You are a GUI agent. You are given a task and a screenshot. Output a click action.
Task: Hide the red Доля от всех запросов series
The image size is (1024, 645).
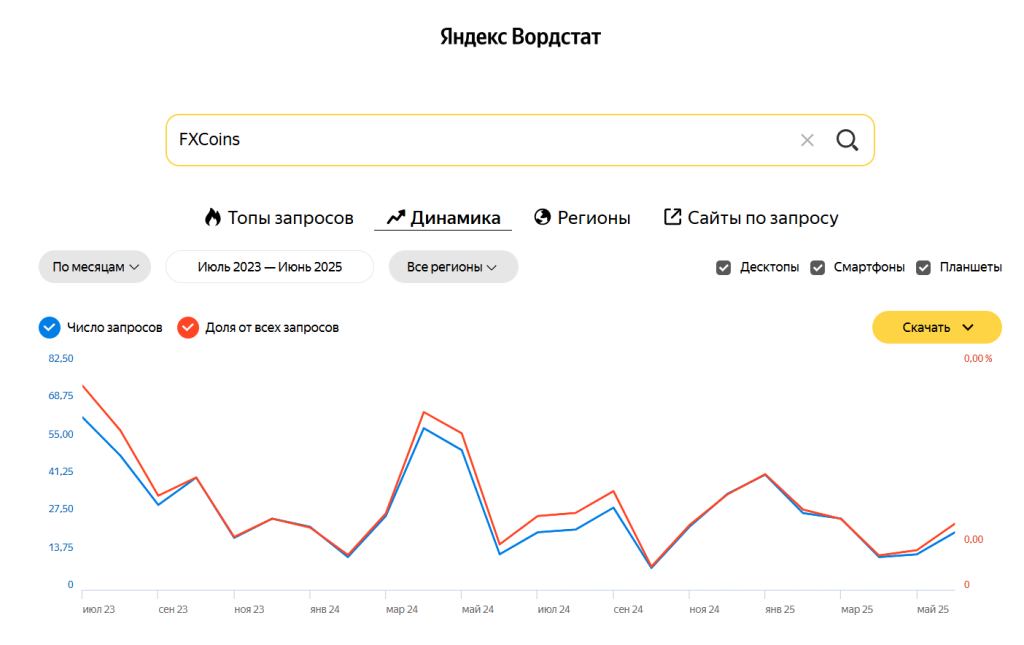click(x=188, y=327)
